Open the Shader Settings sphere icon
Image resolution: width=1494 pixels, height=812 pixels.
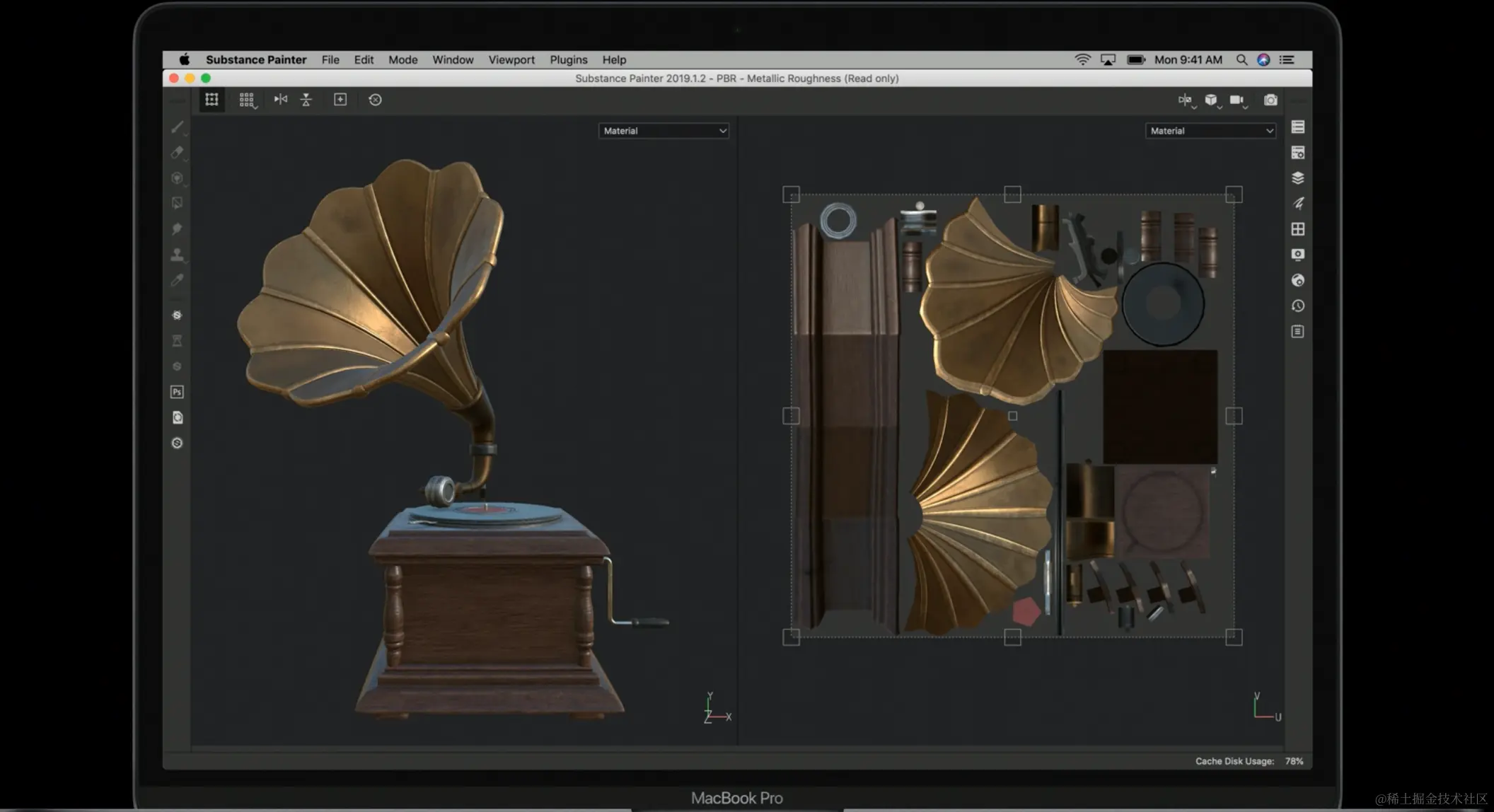coord(1298,280)
